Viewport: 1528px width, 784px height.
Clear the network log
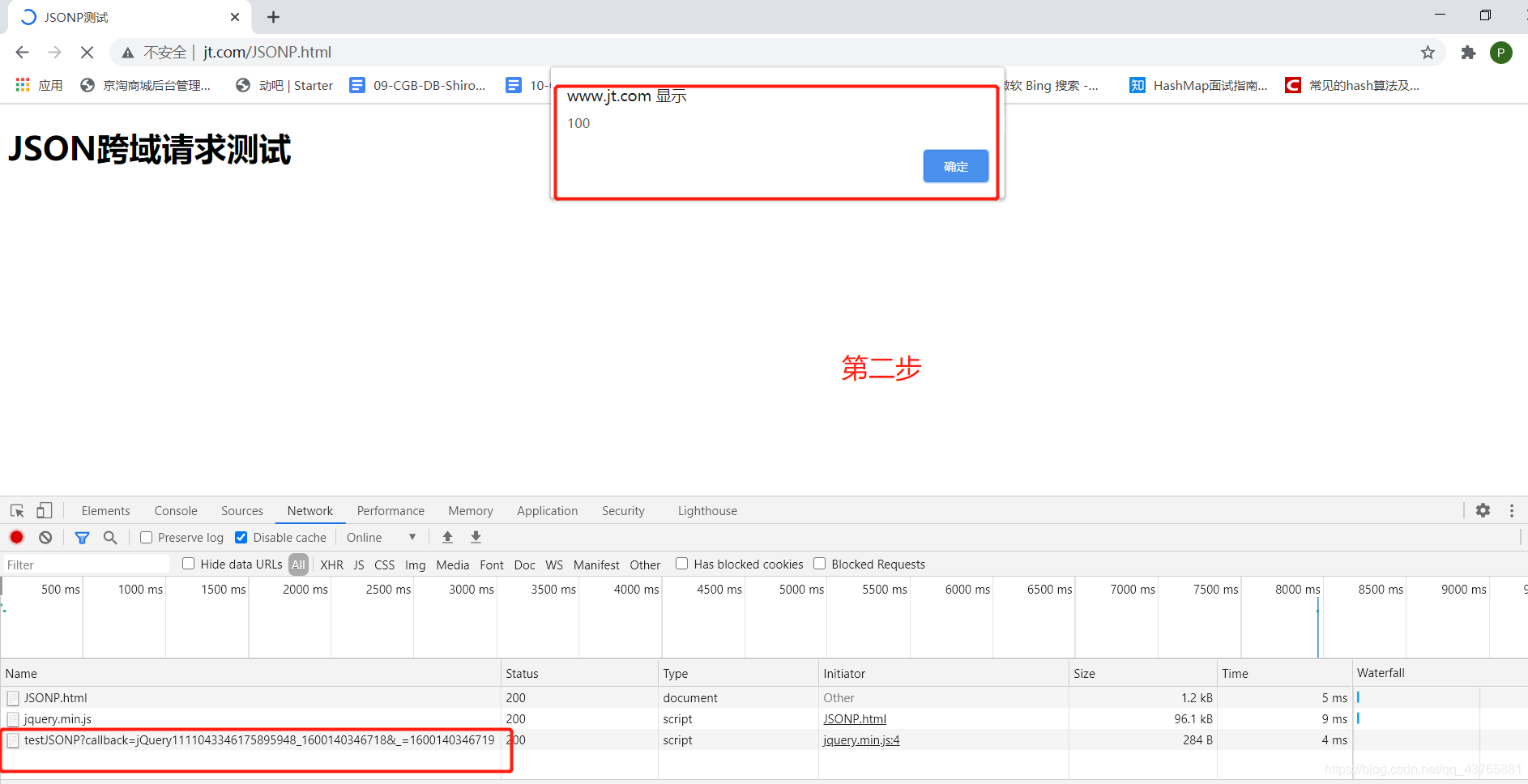coord(45,537)
